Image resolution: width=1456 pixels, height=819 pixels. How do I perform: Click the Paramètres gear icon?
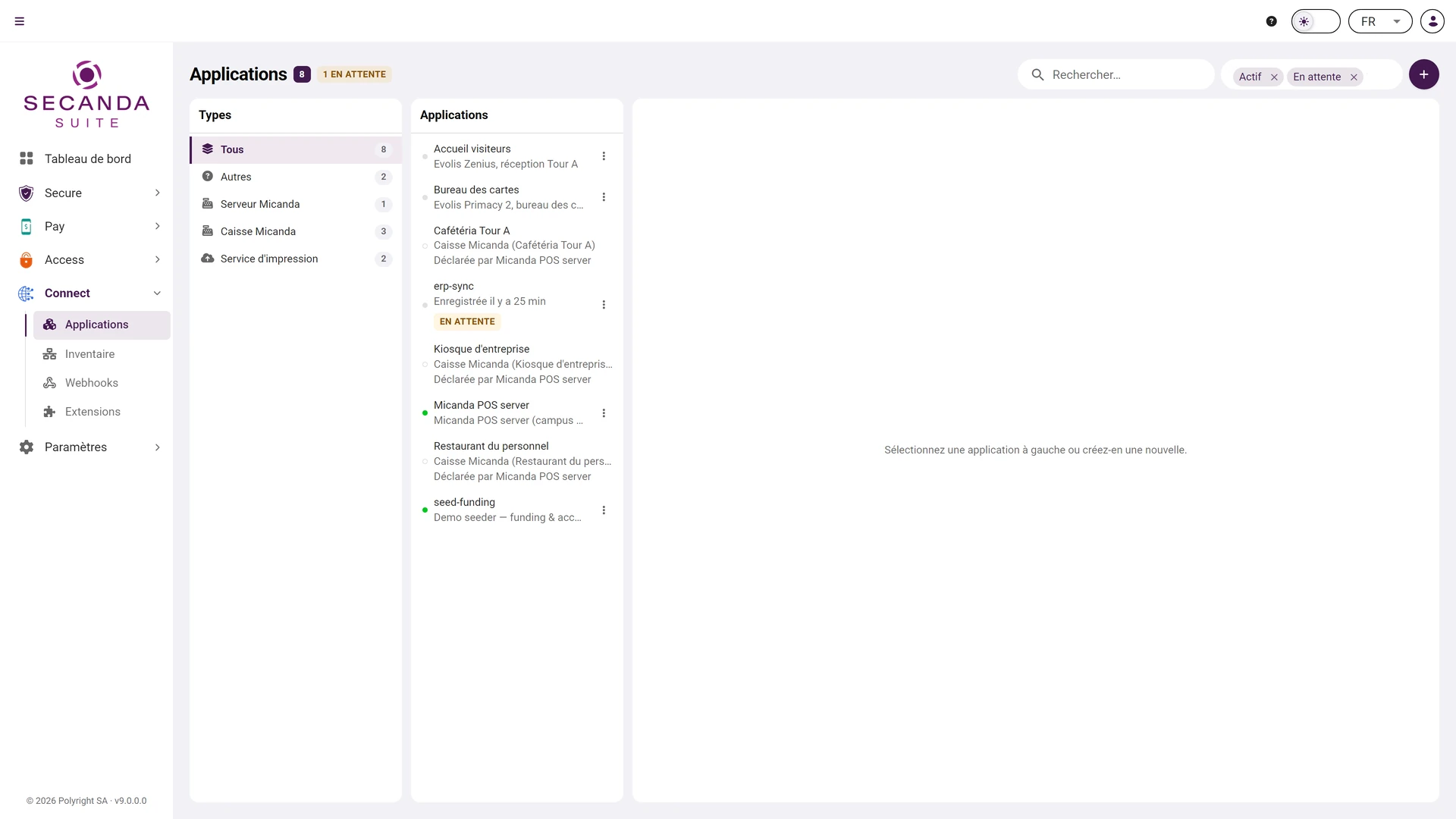tap(27, 447)
